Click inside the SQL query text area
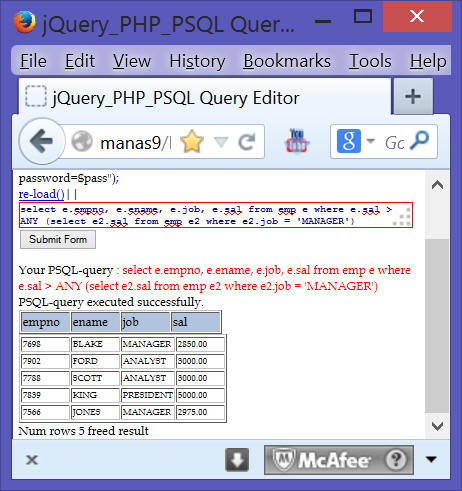This screenshot has height=491, width=462. coord(216,215)
